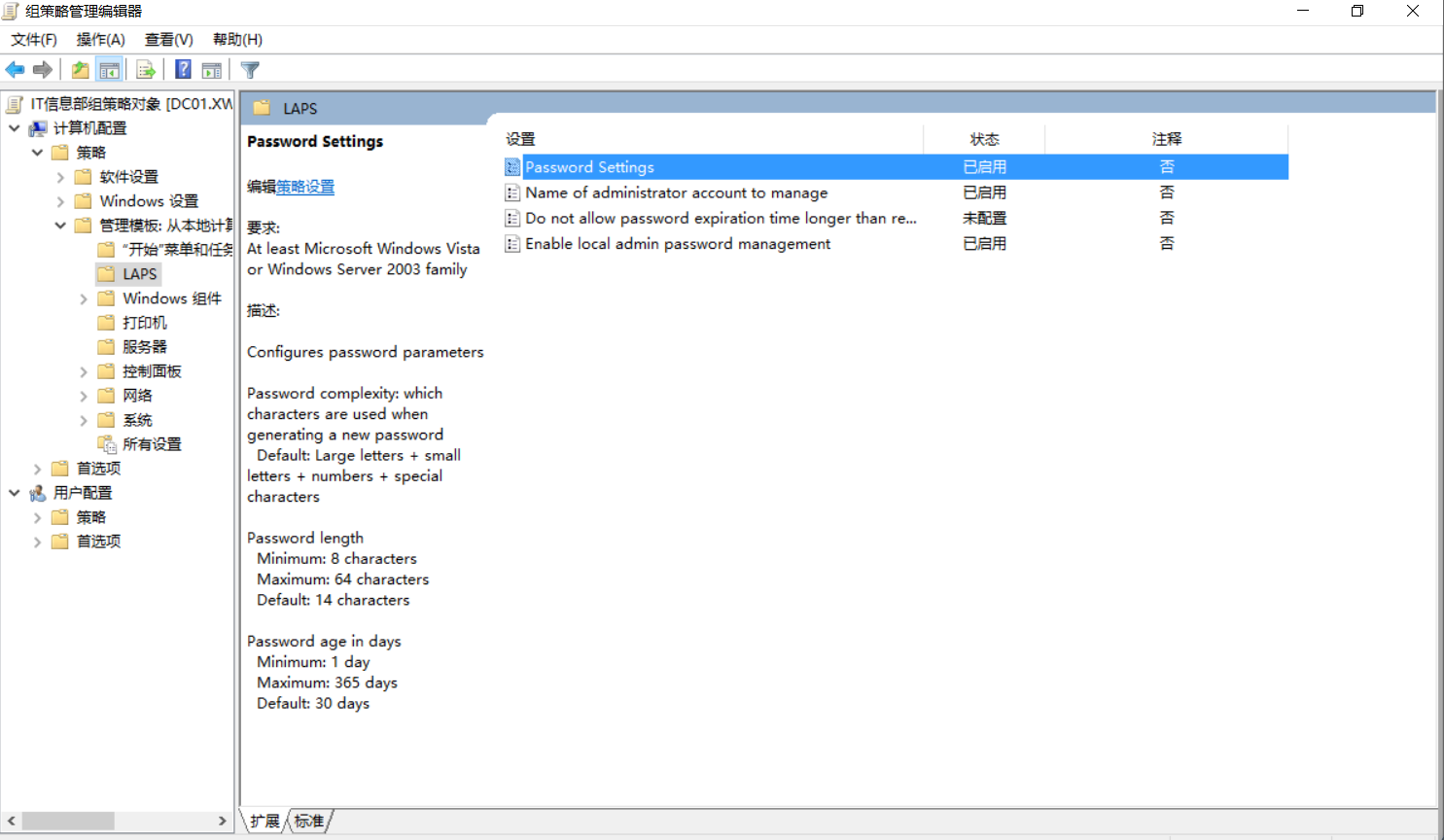Expand 策略 under 用户配置
Image resolution: width=1444 pixels, height=840 pixels.
coord(38,517)
